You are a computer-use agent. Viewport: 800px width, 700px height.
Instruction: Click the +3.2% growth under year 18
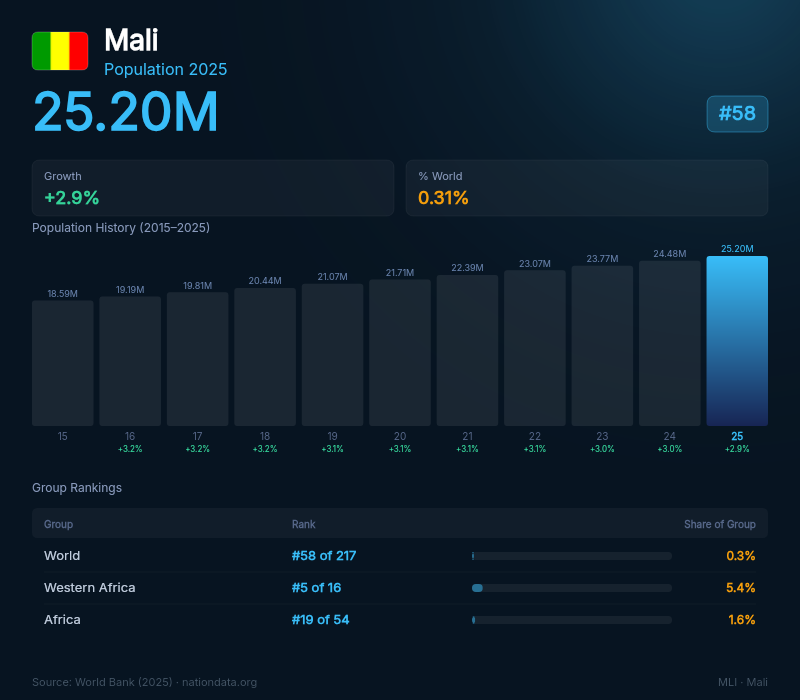(265, 449)
